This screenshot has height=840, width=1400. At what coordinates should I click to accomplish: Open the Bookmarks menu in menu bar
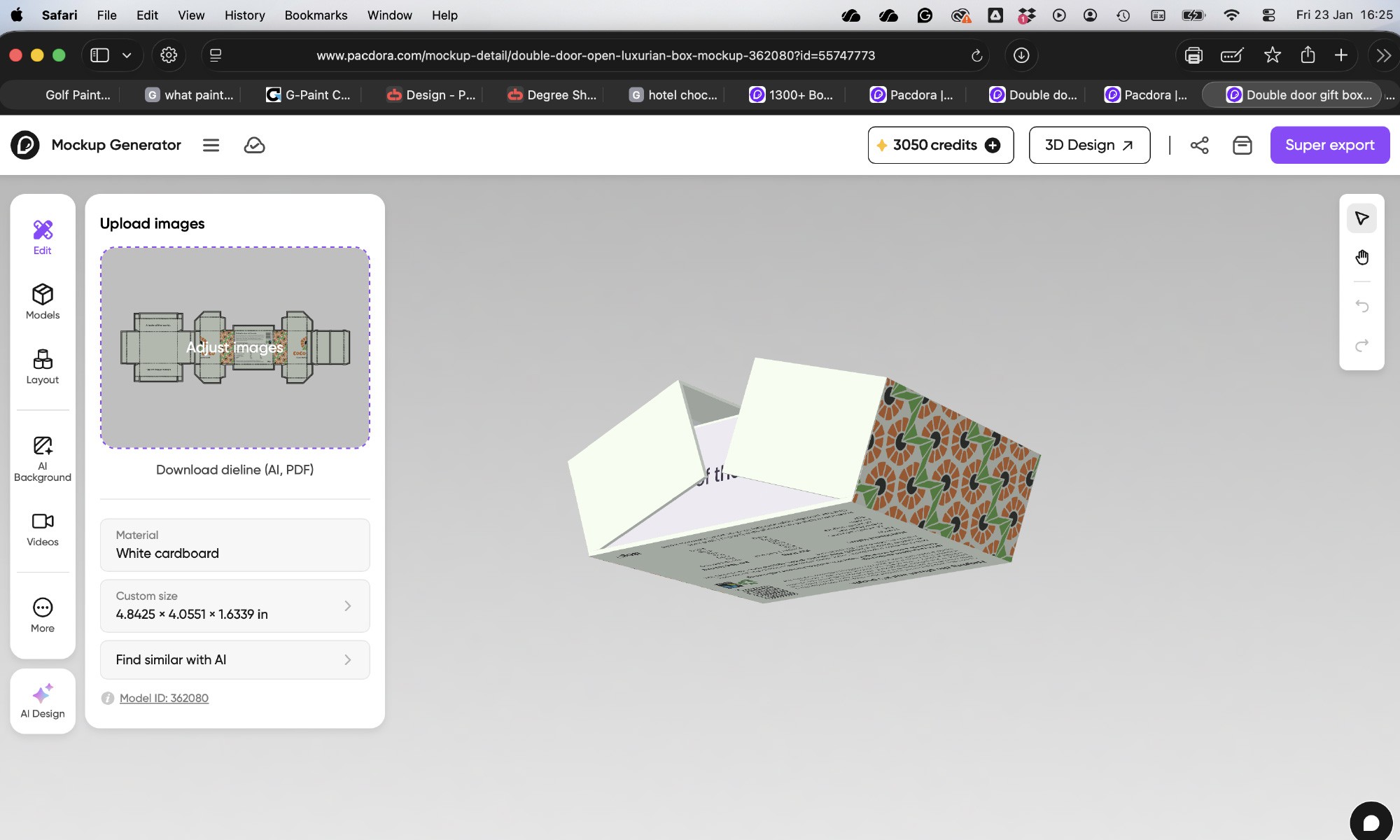316,15
